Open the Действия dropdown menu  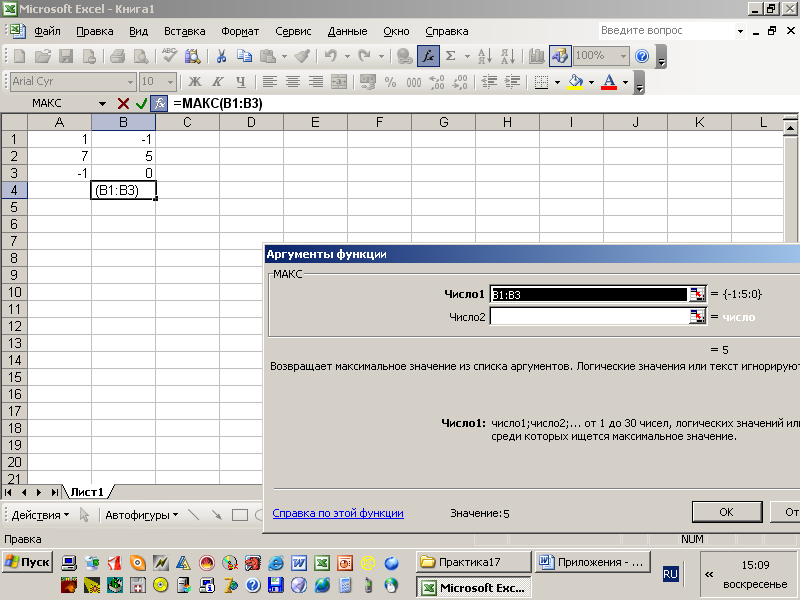(x=40, y=515)
